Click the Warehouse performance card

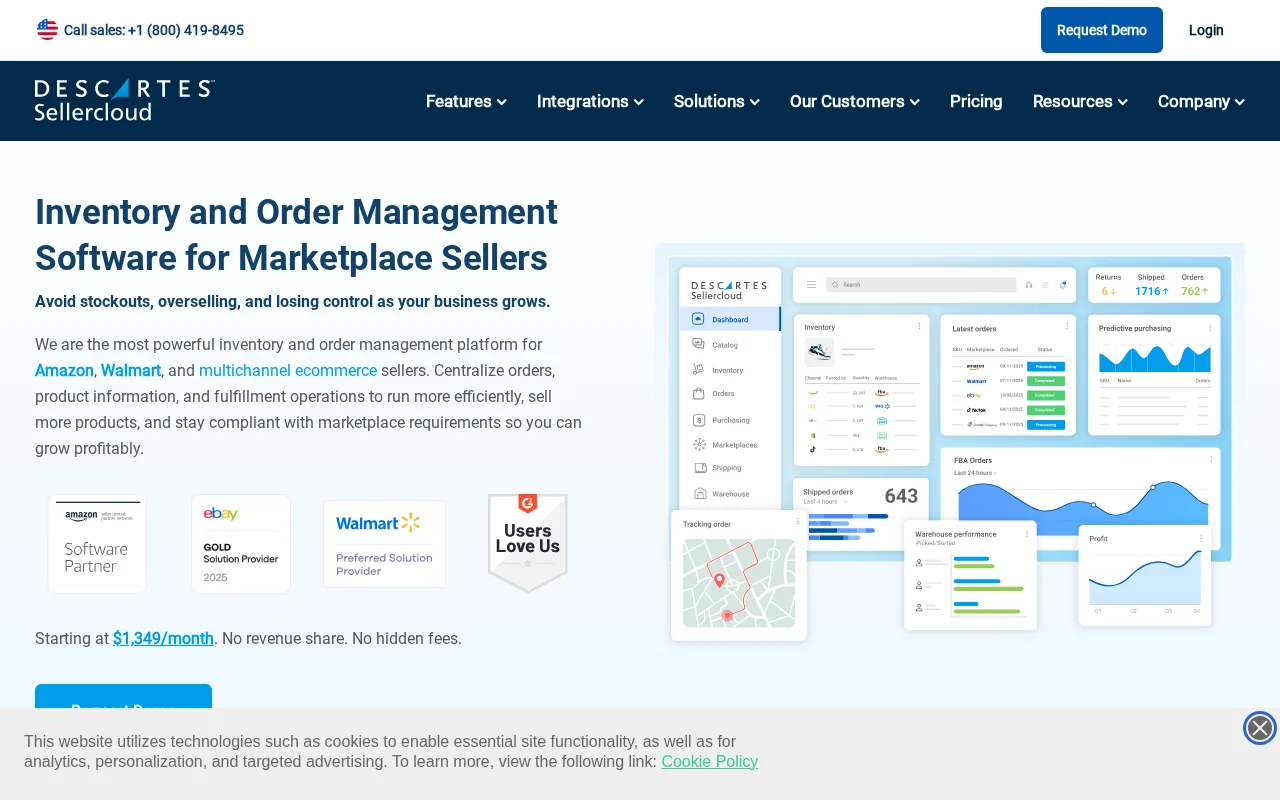pos(970,575)
